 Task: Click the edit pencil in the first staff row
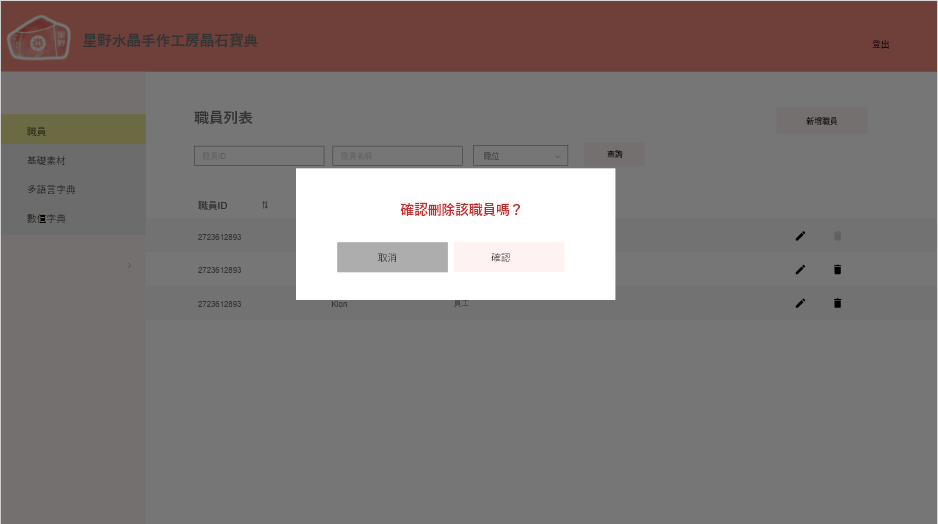(800, 236)
